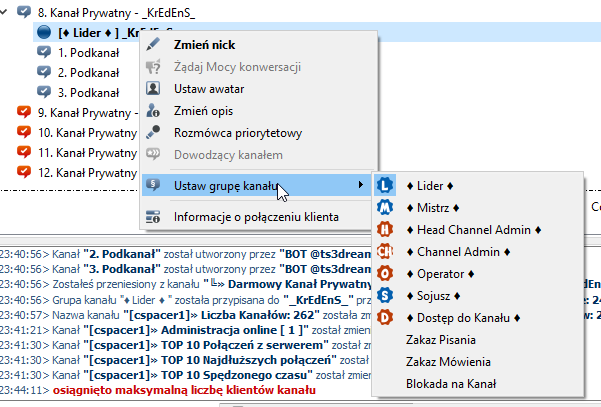
Task: Click the orange CH Channel Admin icon
Action: tap(385, 251)
